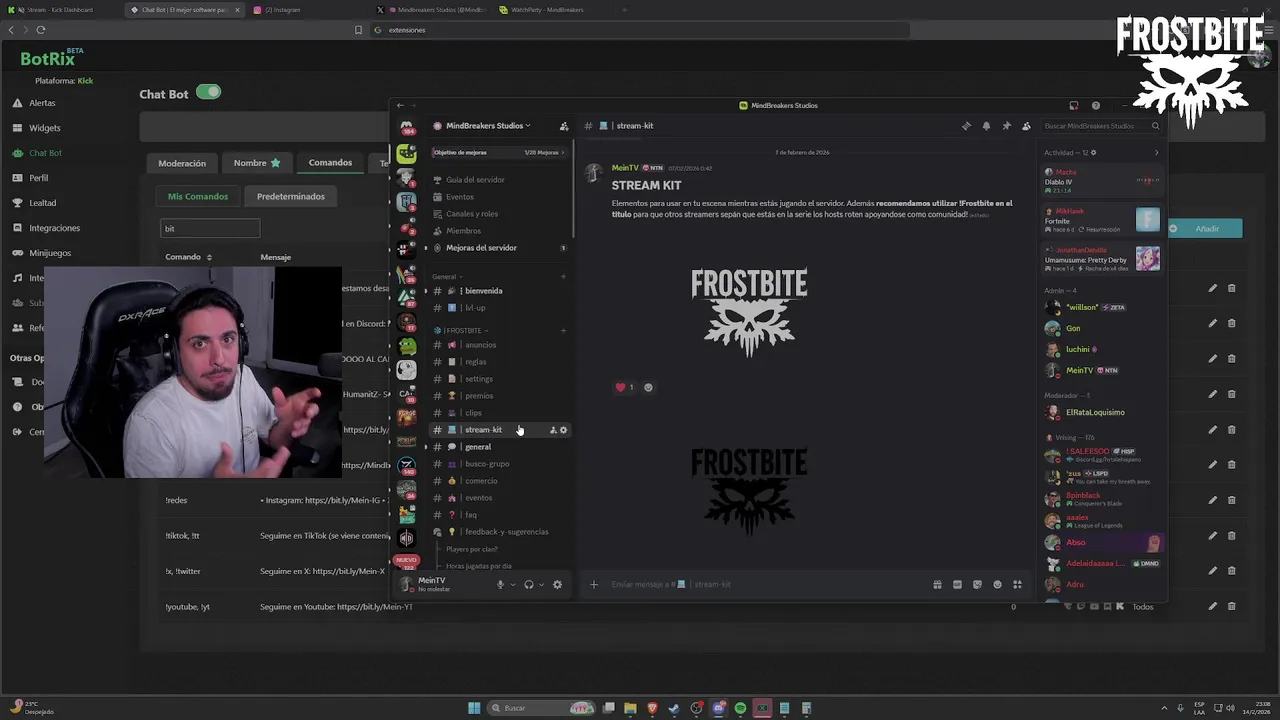Viewport: 1280px width, 720px height.
Task: Select the Mis Comandos sub-tab
Action: tap(198, 196)
